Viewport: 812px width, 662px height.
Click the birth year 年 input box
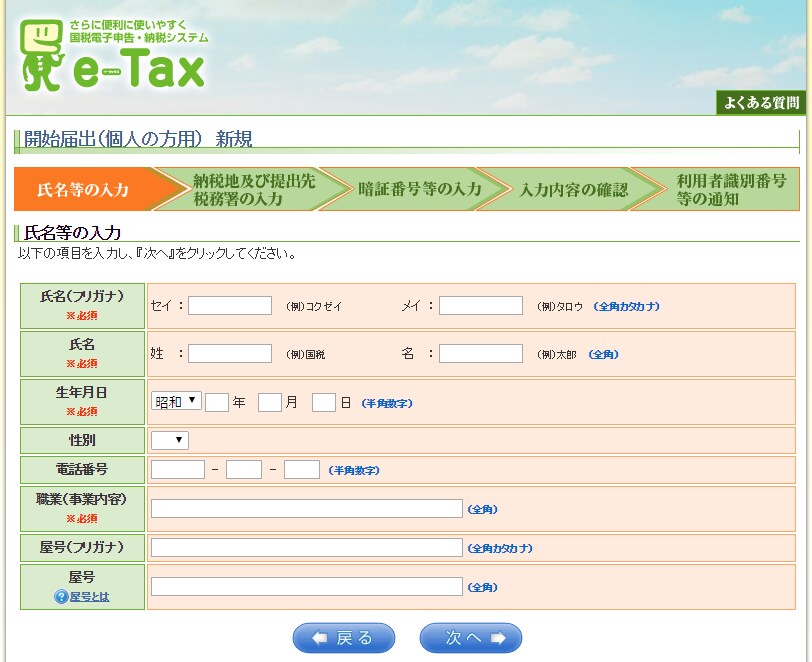click(x=217, y=402)
